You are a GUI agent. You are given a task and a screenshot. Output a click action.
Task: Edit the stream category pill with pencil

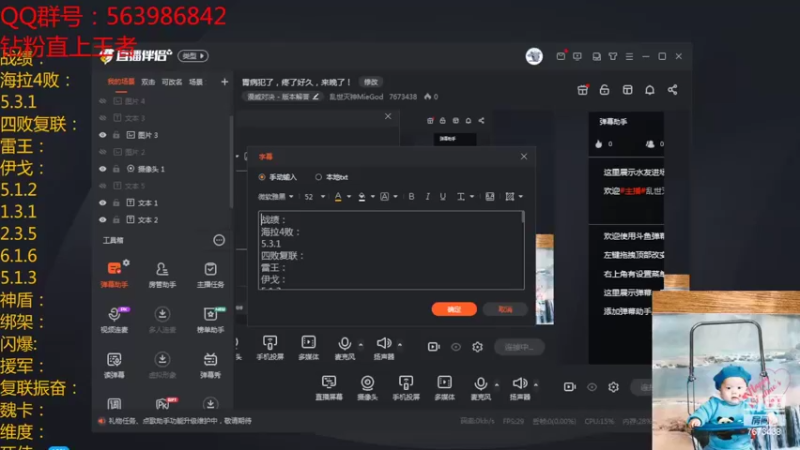(282, 96)
